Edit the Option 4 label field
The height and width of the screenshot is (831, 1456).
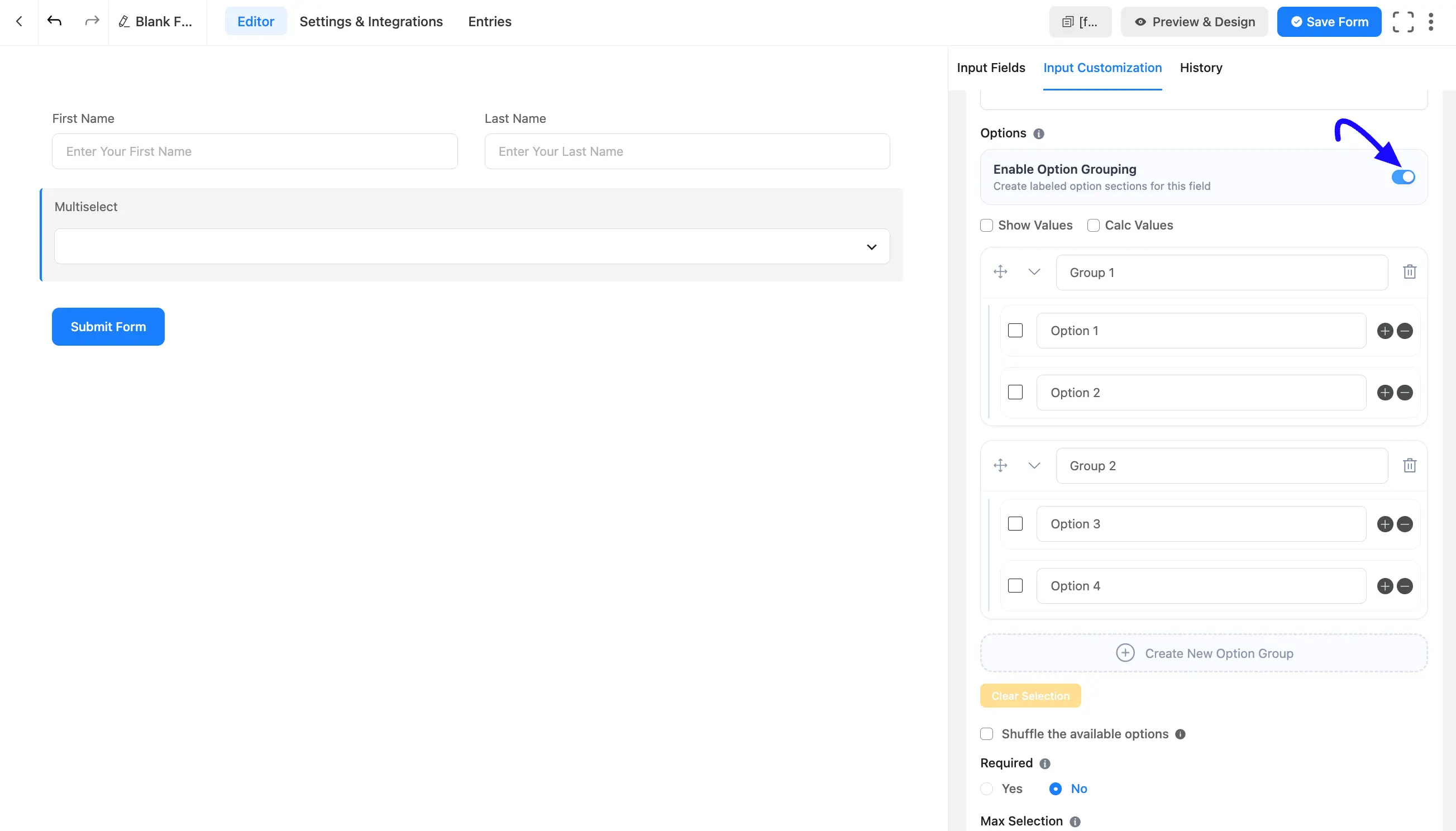point(1201,586)
